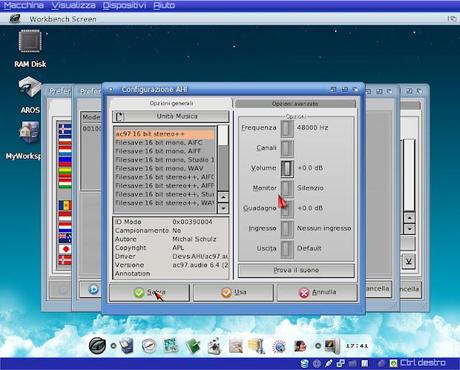Open the globe gear dock icon
The image size is (460, 370).
[x=279, y=347]
